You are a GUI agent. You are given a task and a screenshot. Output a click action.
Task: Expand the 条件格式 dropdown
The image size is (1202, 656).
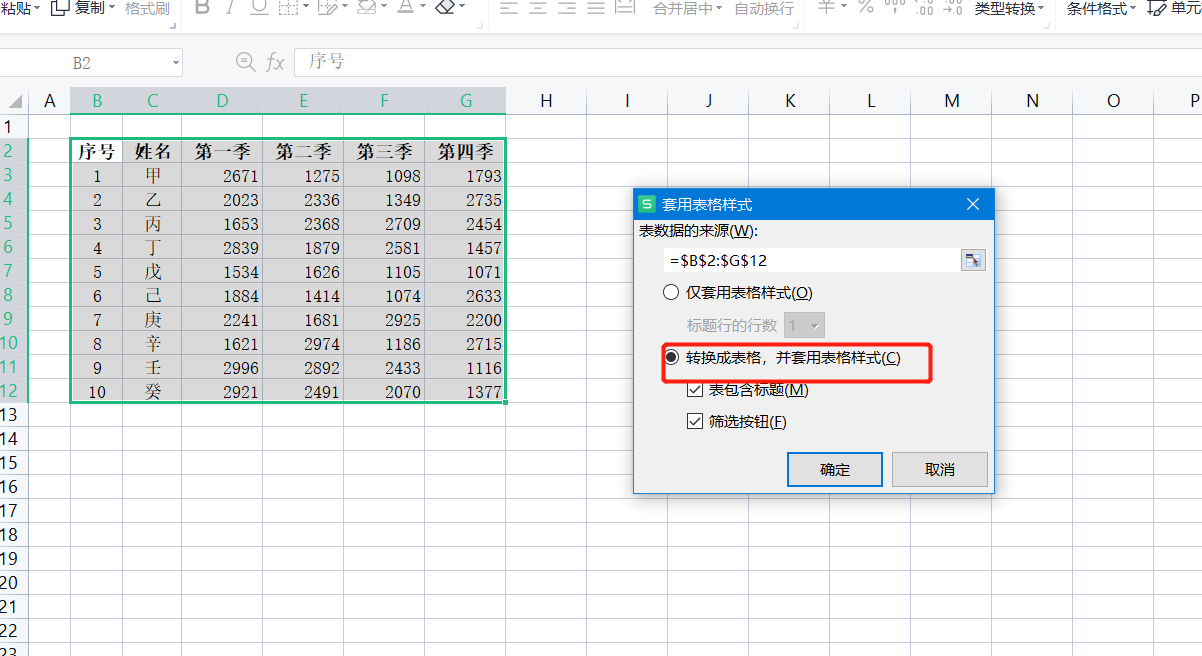click(x=1101, y=9)
